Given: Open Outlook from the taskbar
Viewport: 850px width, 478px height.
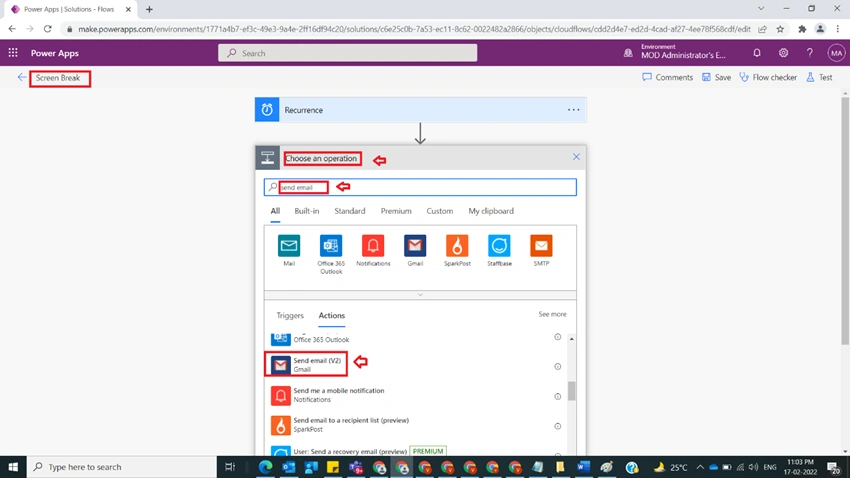Looking at the screenshot, I should point(288,467).
